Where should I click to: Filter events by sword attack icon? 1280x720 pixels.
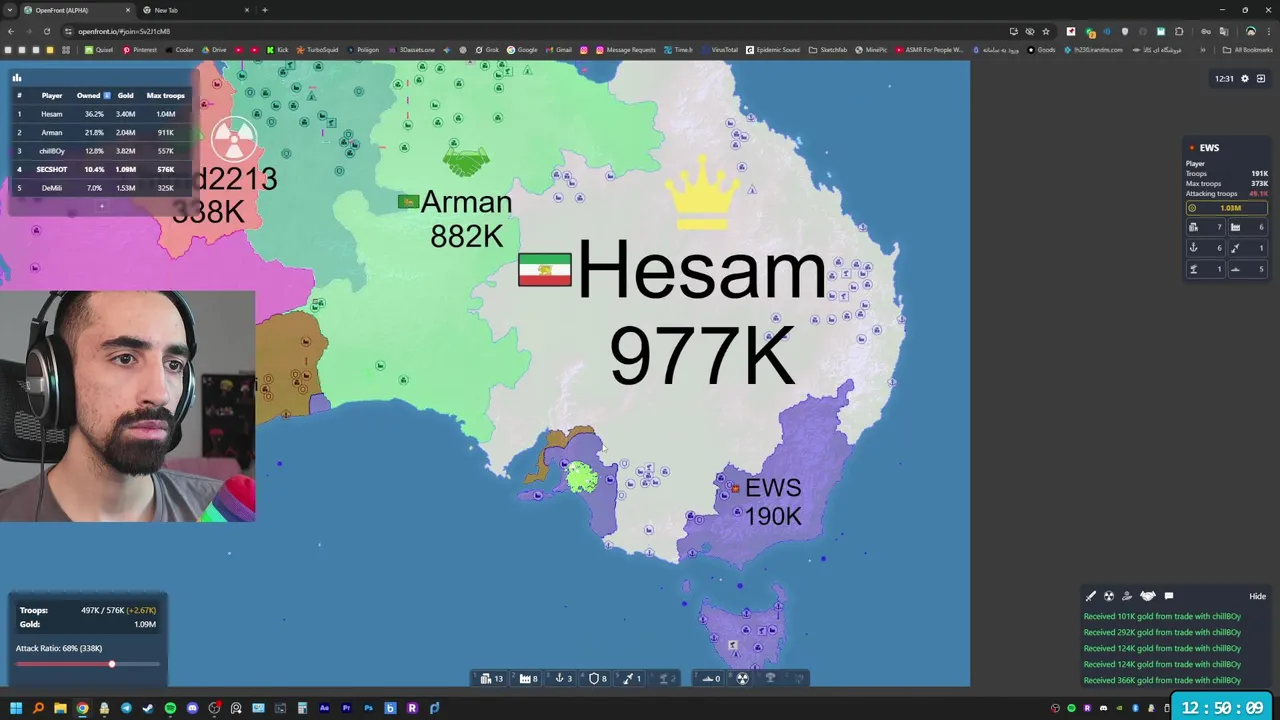[x=1091, y=596]
